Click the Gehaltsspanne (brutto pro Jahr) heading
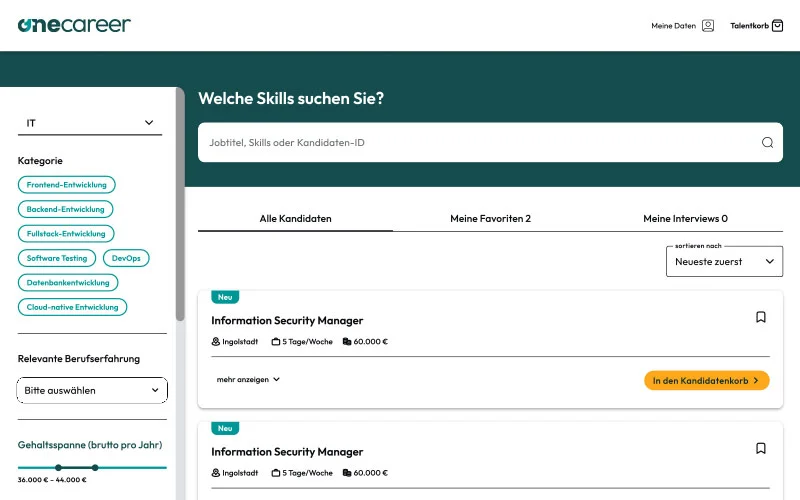This screenshot has height=500, width=800. click(90, 445)
